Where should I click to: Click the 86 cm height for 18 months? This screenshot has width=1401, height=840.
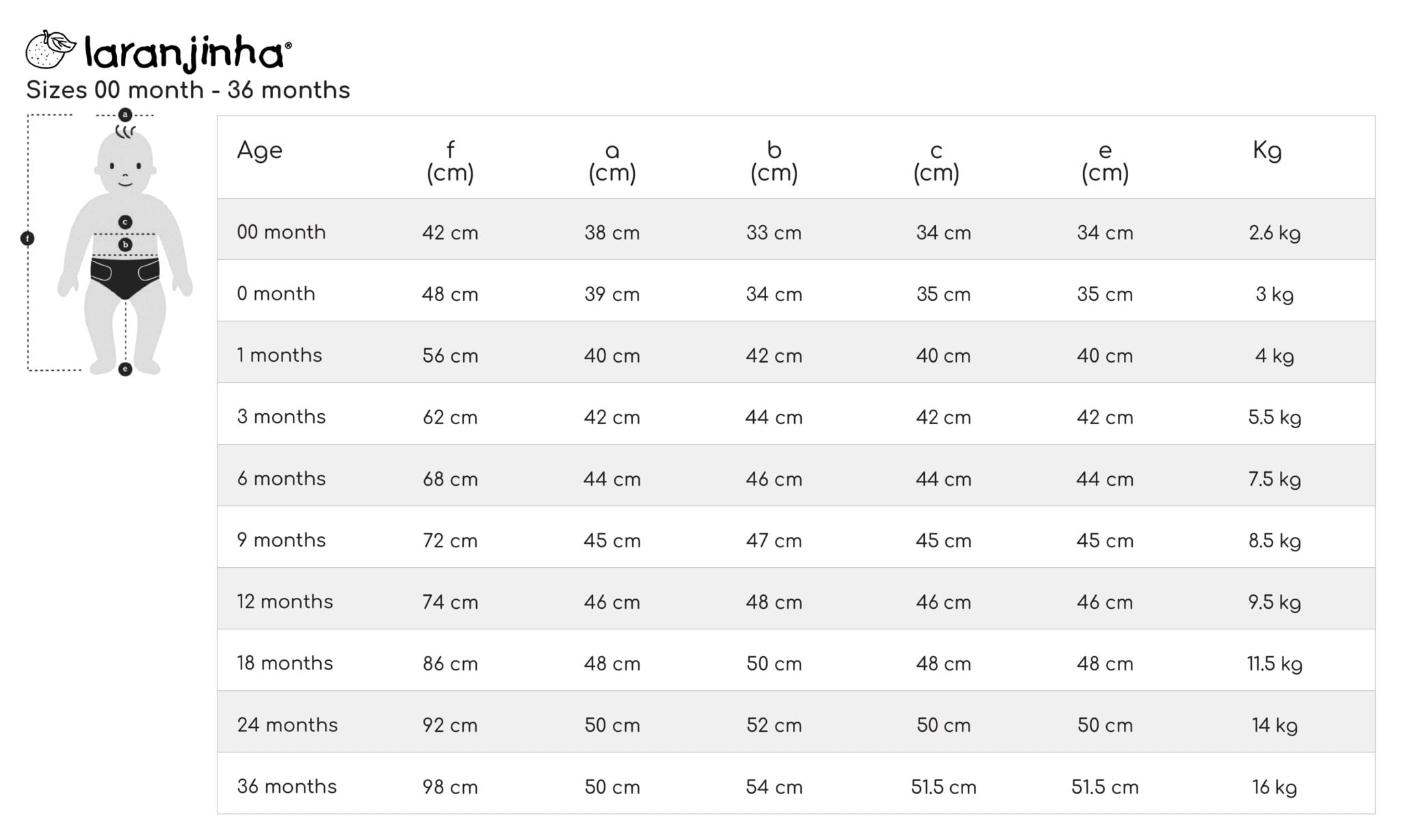coord(450,664)
